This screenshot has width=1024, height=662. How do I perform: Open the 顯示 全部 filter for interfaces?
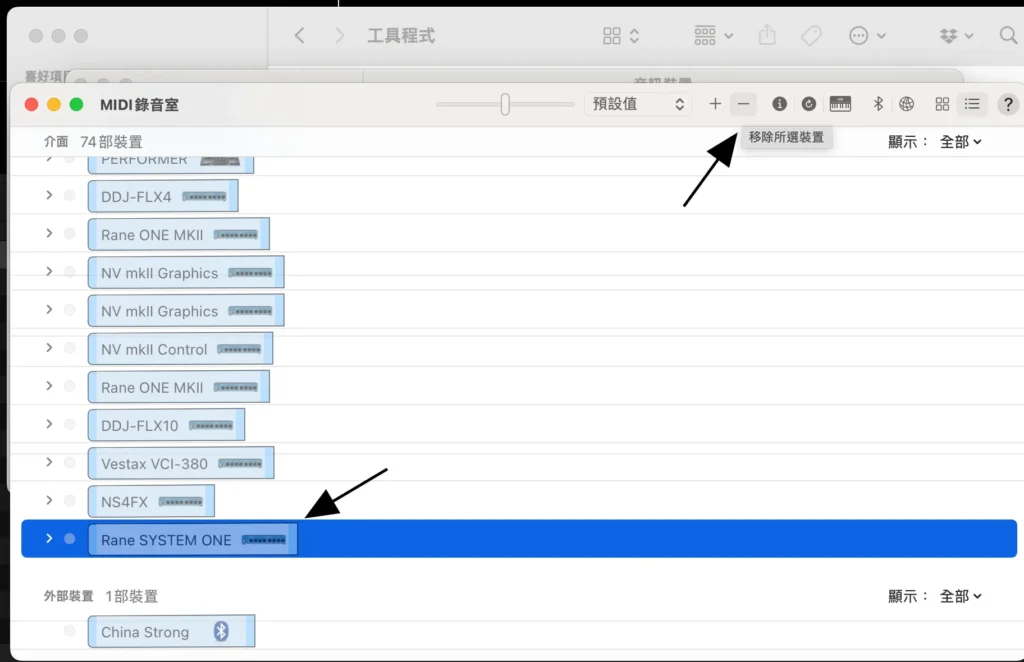tap(960, 142)
